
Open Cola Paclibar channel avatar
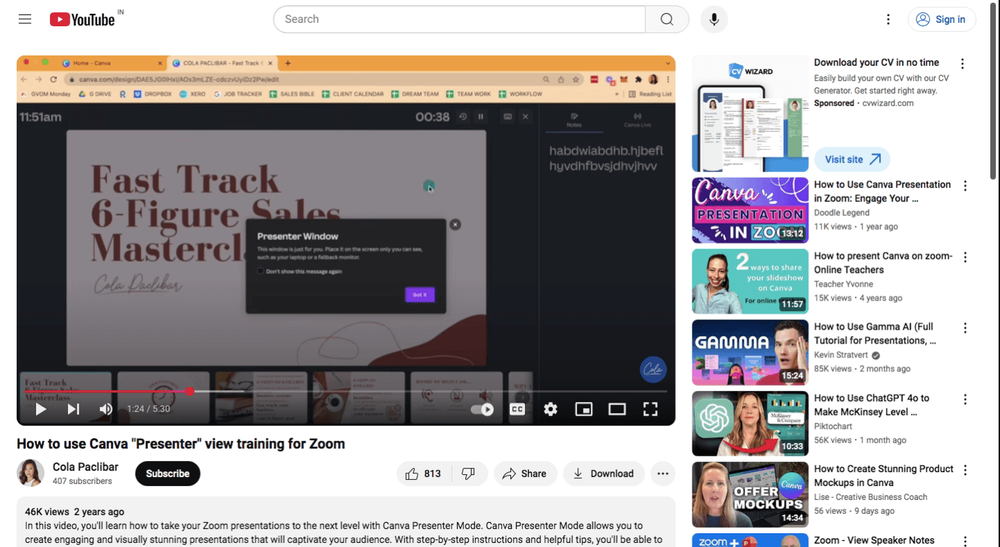pos(30,473)
